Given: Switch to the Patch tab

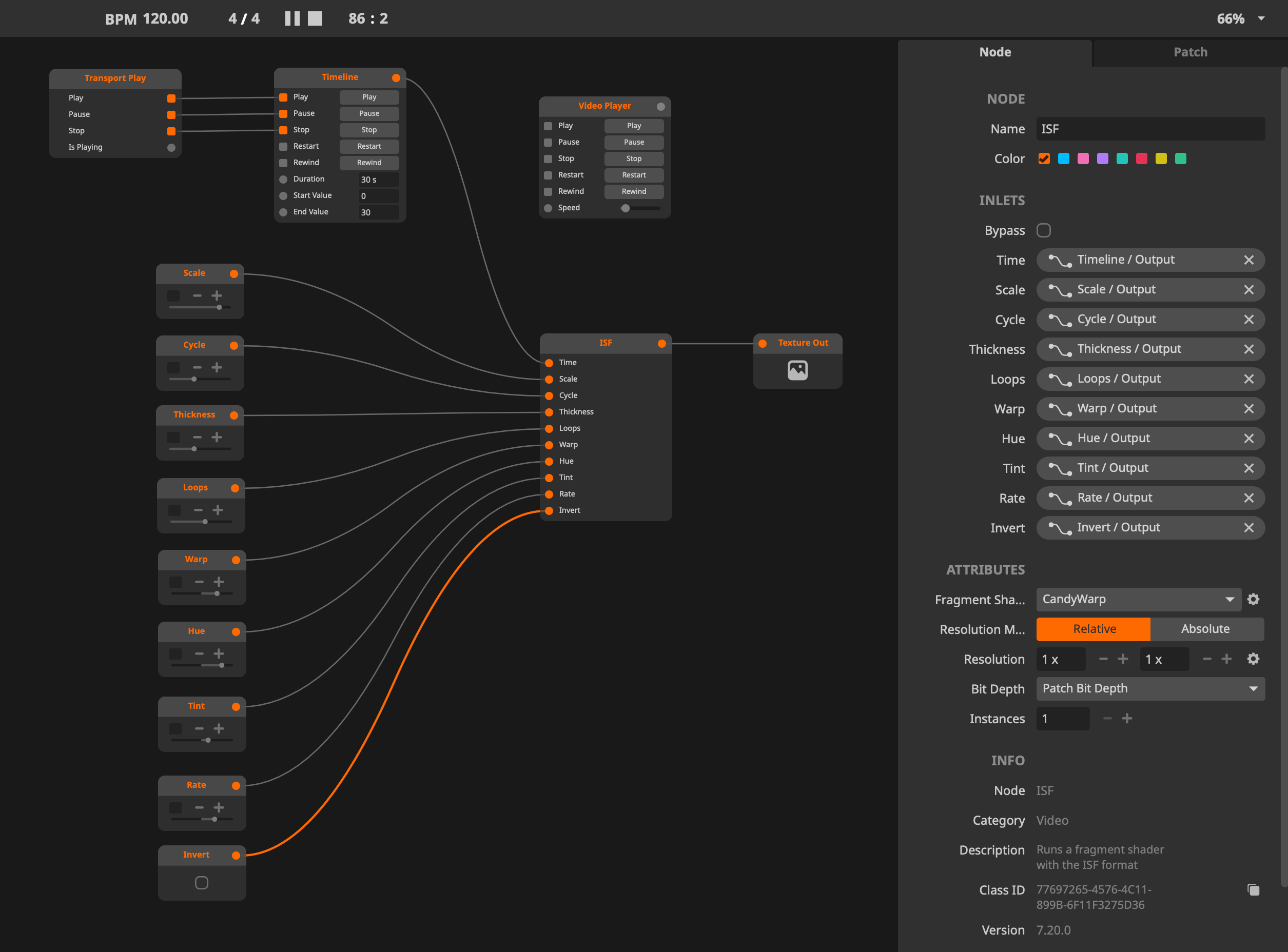Looking at the screenshot, I should [1190, 52].
